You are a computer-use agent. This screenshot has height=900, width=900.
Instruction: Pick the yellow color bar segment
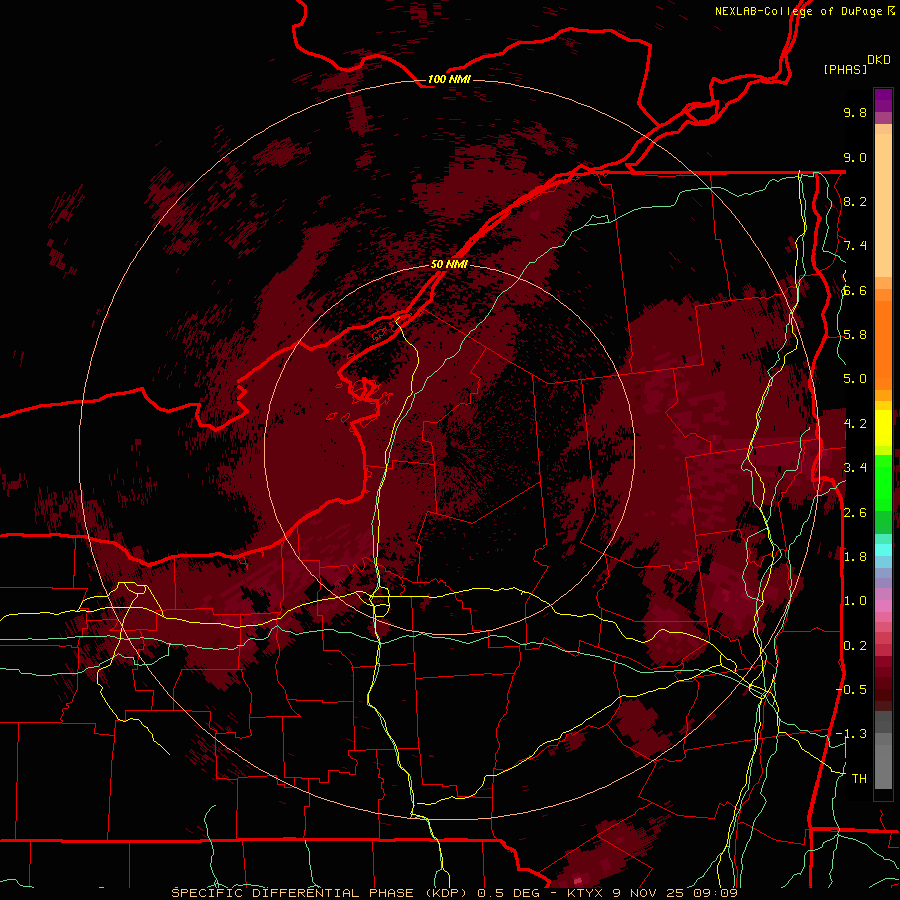883,428
